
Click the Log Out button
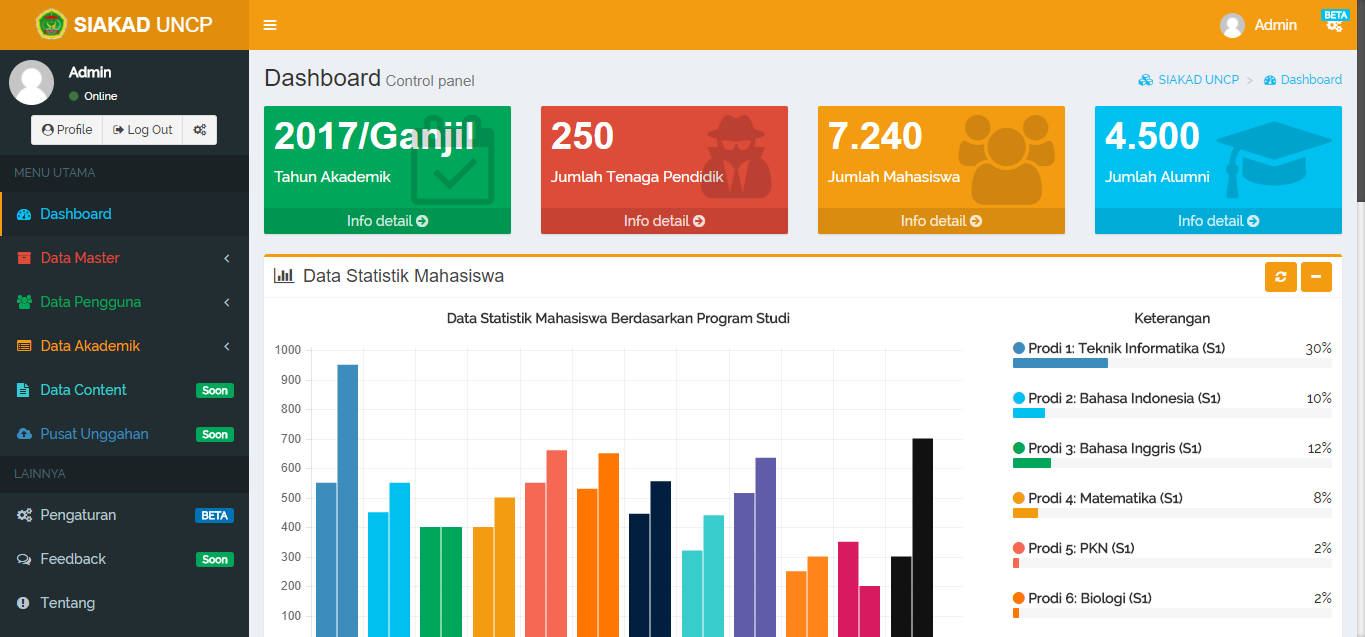(x=143, y=130)
